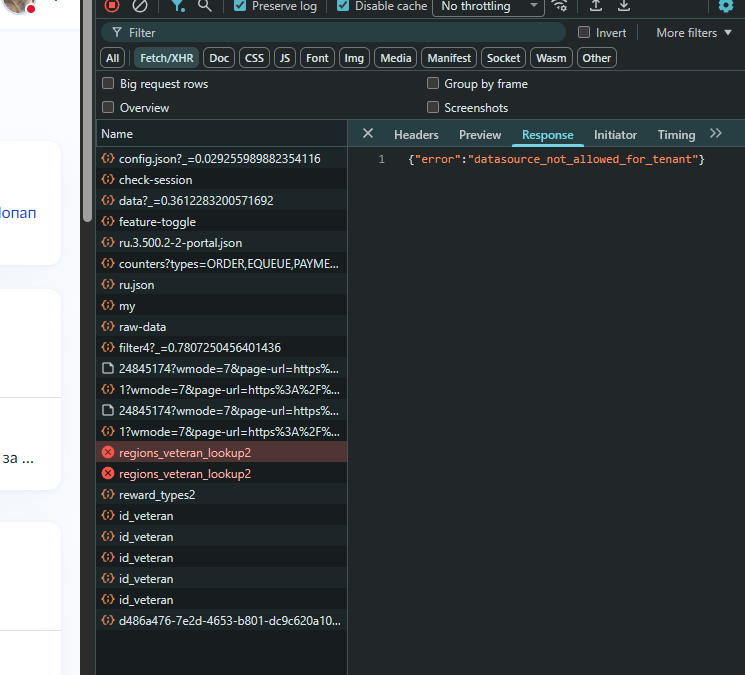
Task: Stop recording network log
Action: pos(112,5)
